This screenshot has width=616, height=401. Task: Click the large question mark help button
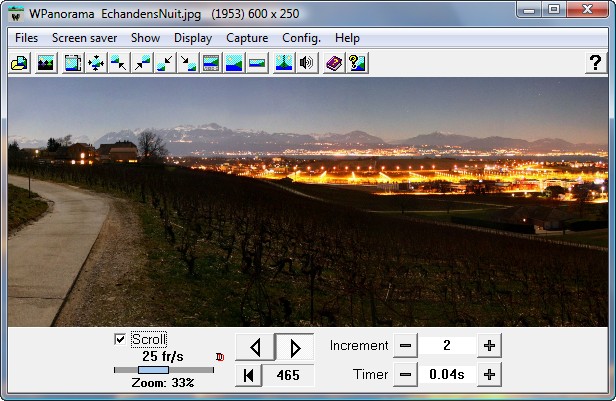click(x=596, y=63)
